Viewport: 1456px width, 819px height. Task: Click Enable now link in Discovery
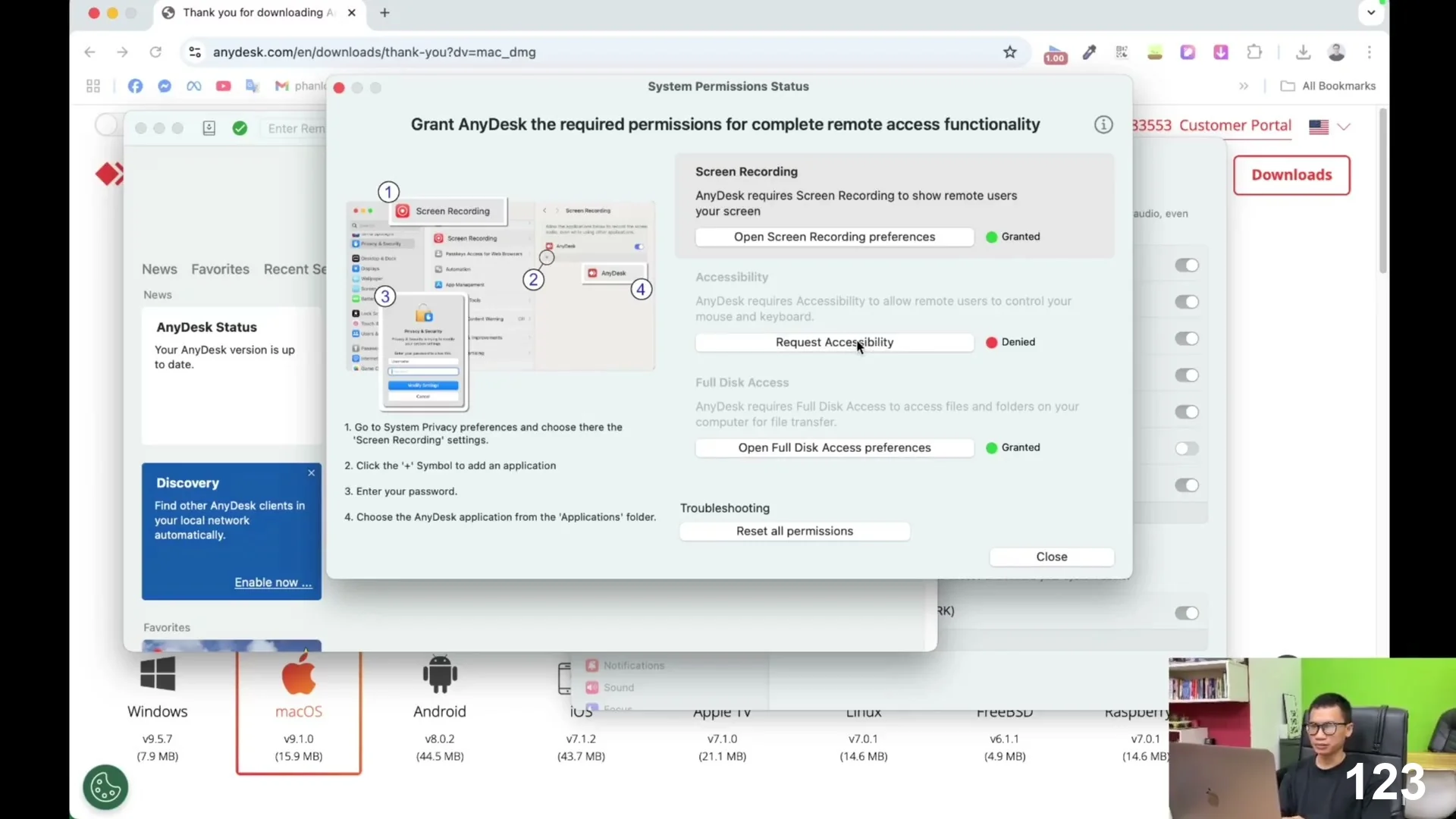[x=273, y=582]
